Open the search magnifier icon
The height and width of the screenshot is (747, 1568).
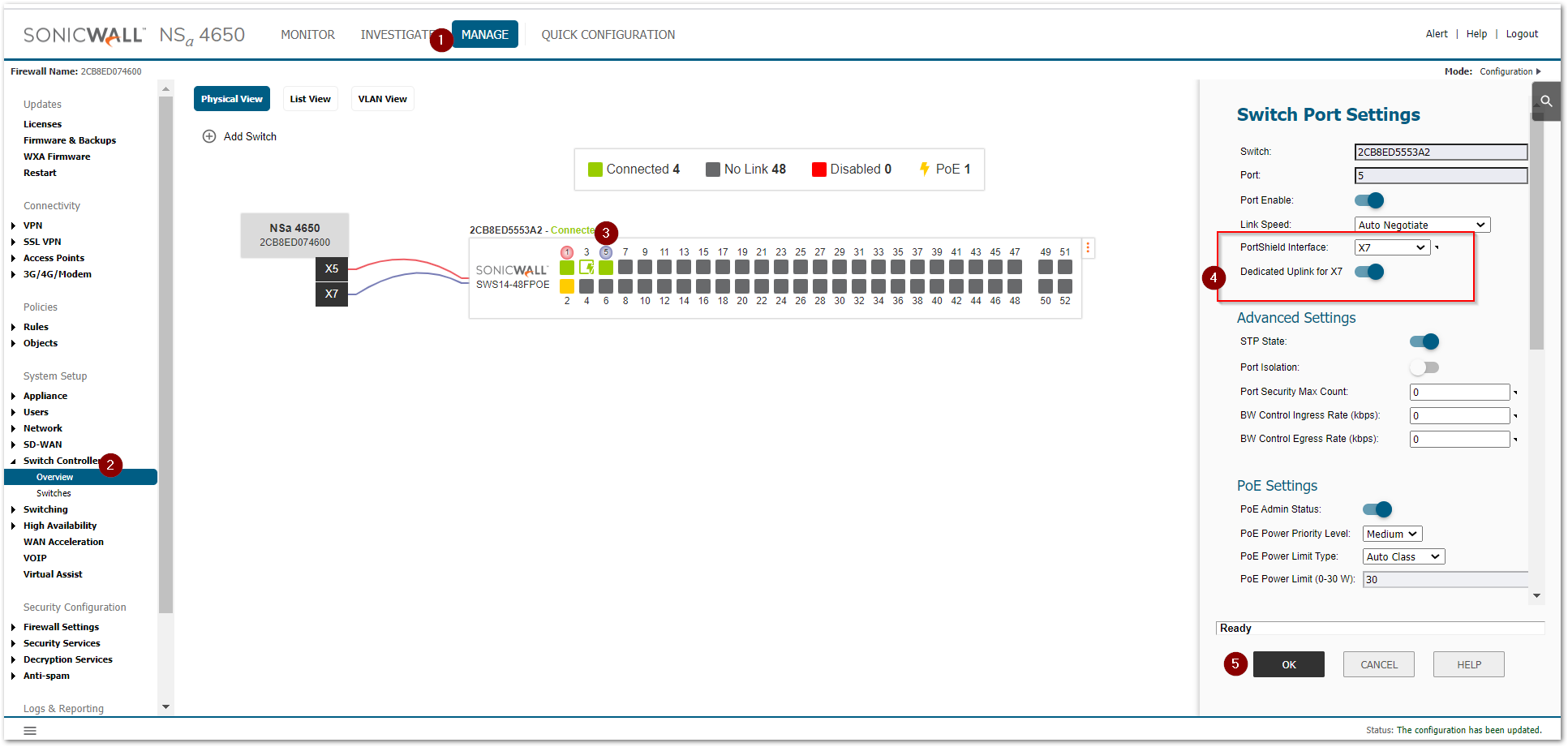tap(1546, 101)
